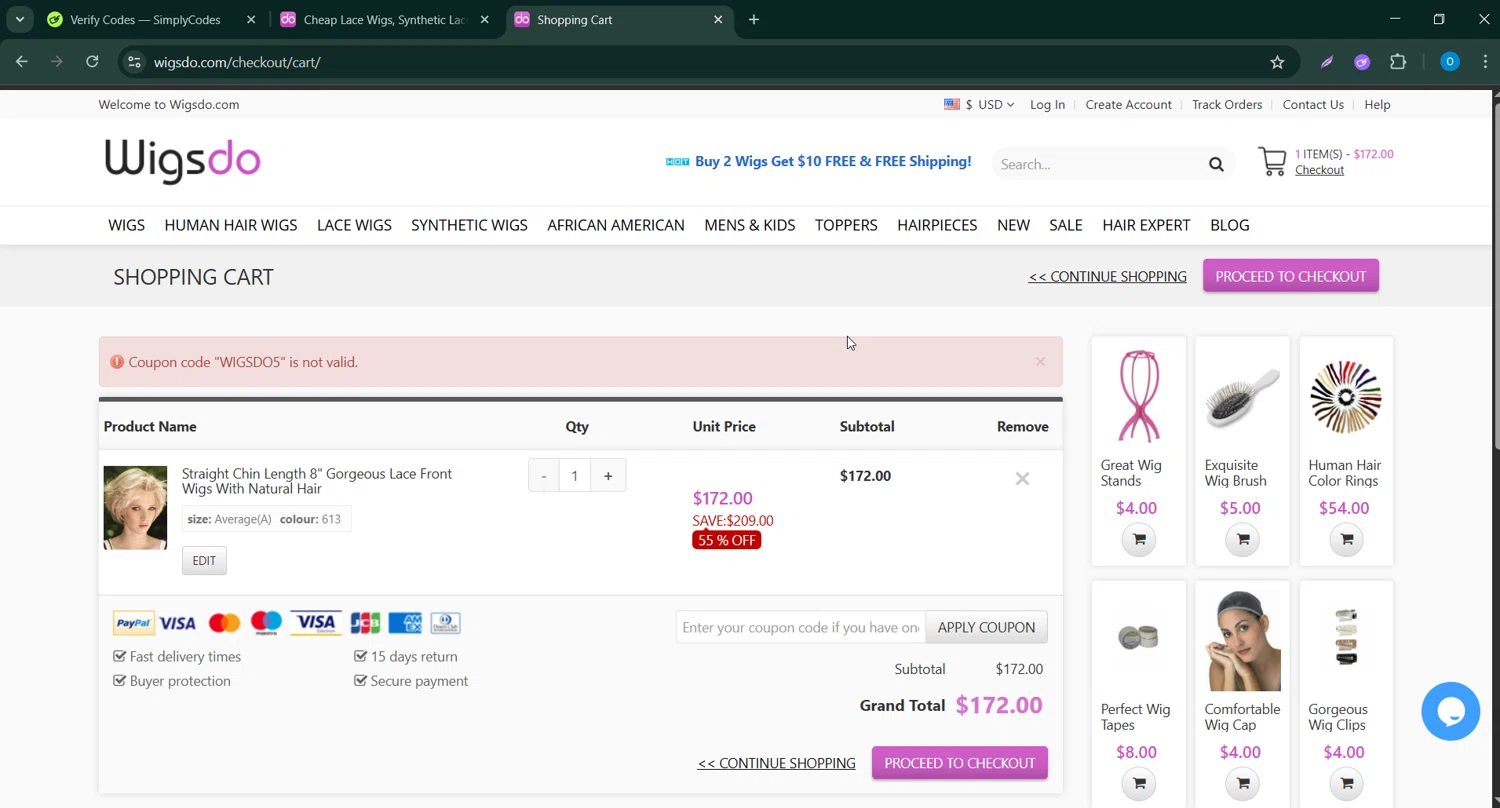
Task: Open the BLOG menu item
Action: 1230,225
